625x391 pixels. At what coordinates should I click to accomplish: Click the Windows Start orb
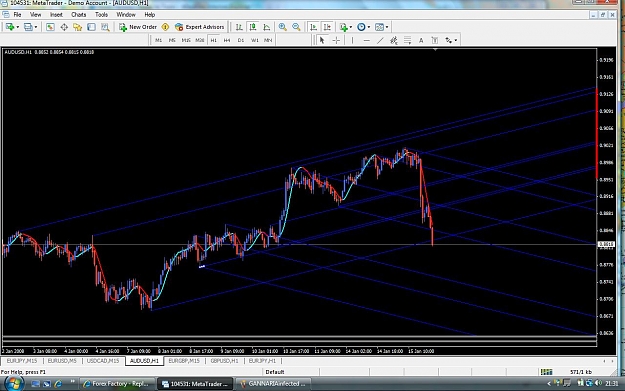(14, 383)
